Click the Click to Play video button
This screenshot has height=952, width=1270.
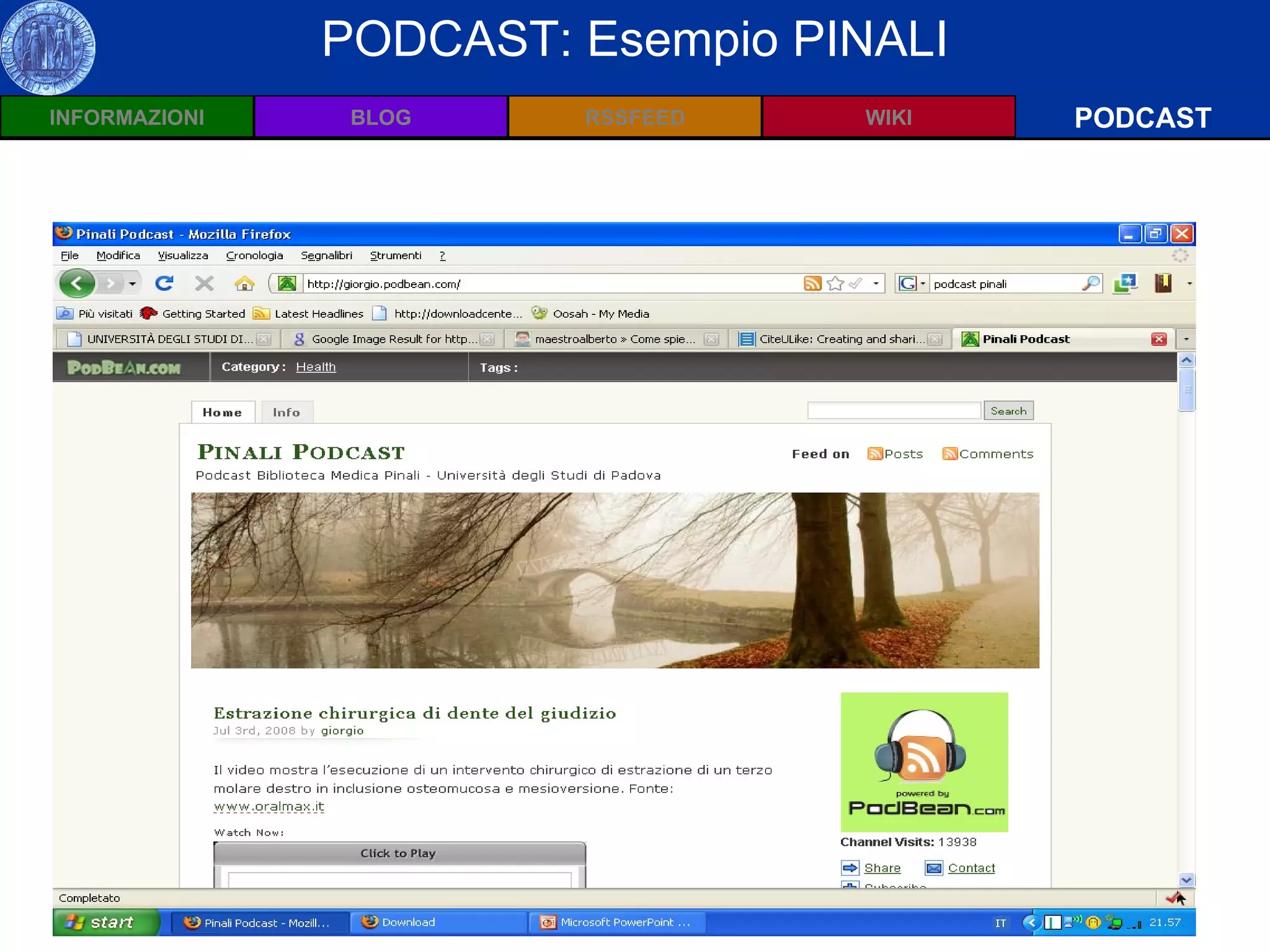coord(399,853)
